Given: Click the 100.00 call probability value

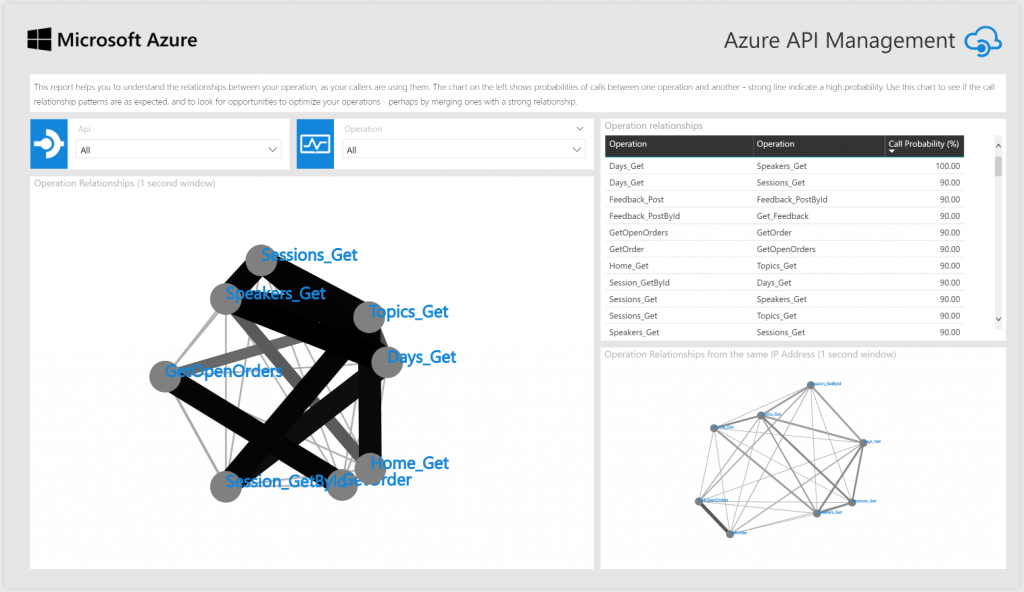Looking at the screenshot, I should [x=948, y=166].
